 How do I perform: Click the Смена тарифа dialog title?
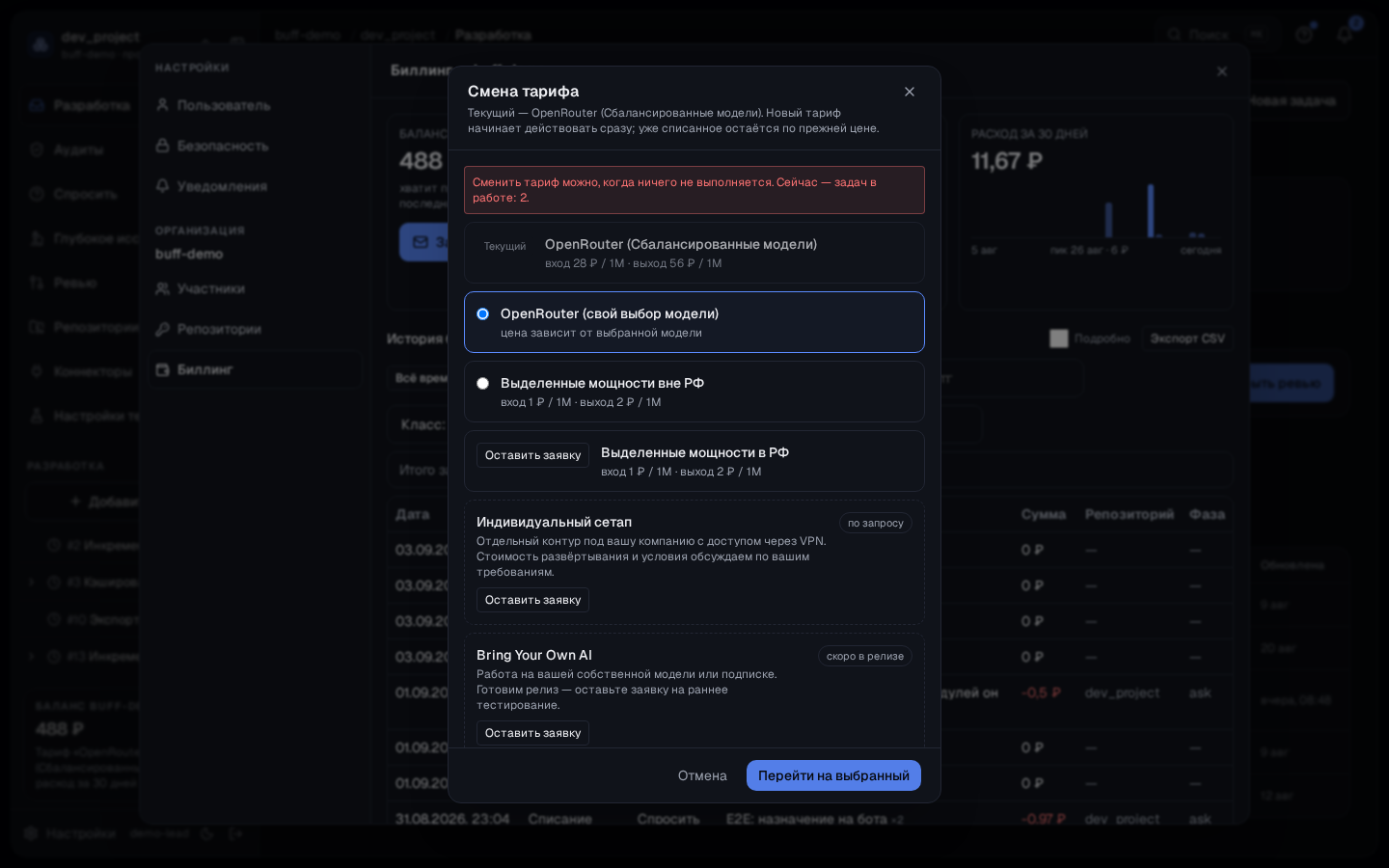point(524,91)
